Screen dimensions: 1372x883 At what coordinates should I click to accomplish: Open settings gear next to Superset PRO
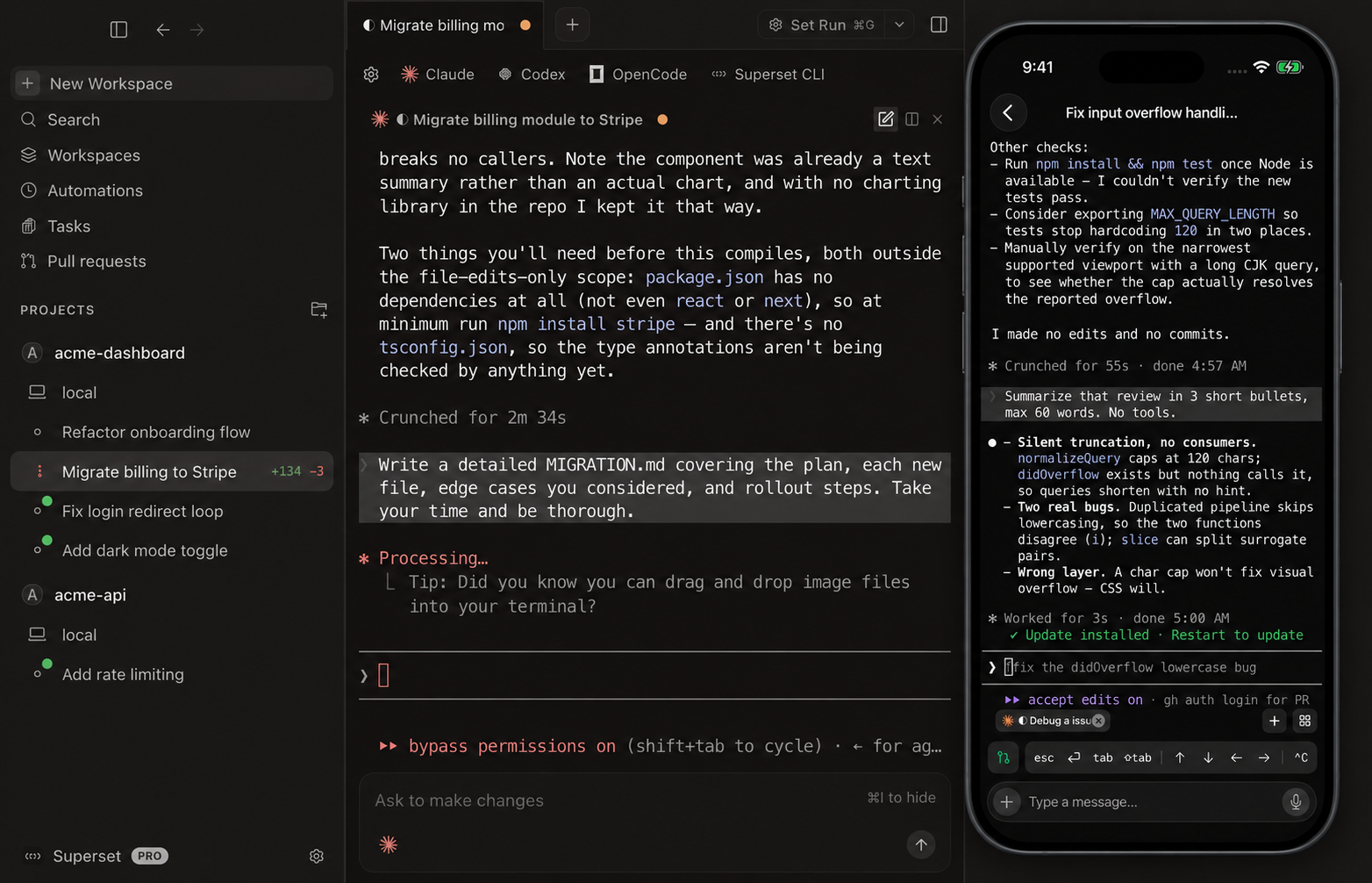click(x=317, y=856)
